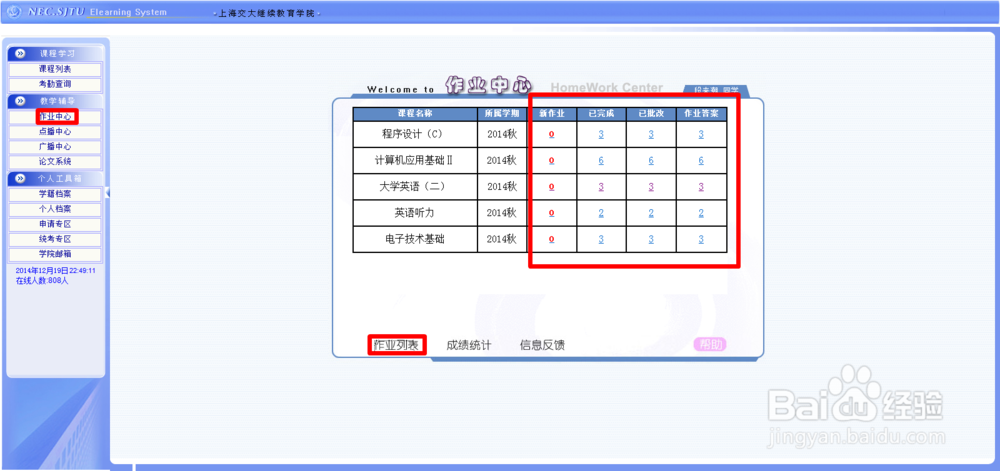This screenshot has width=1000, height=471.
Task: Click the pink 帮助 help button
Action: [x=710, y=345]
